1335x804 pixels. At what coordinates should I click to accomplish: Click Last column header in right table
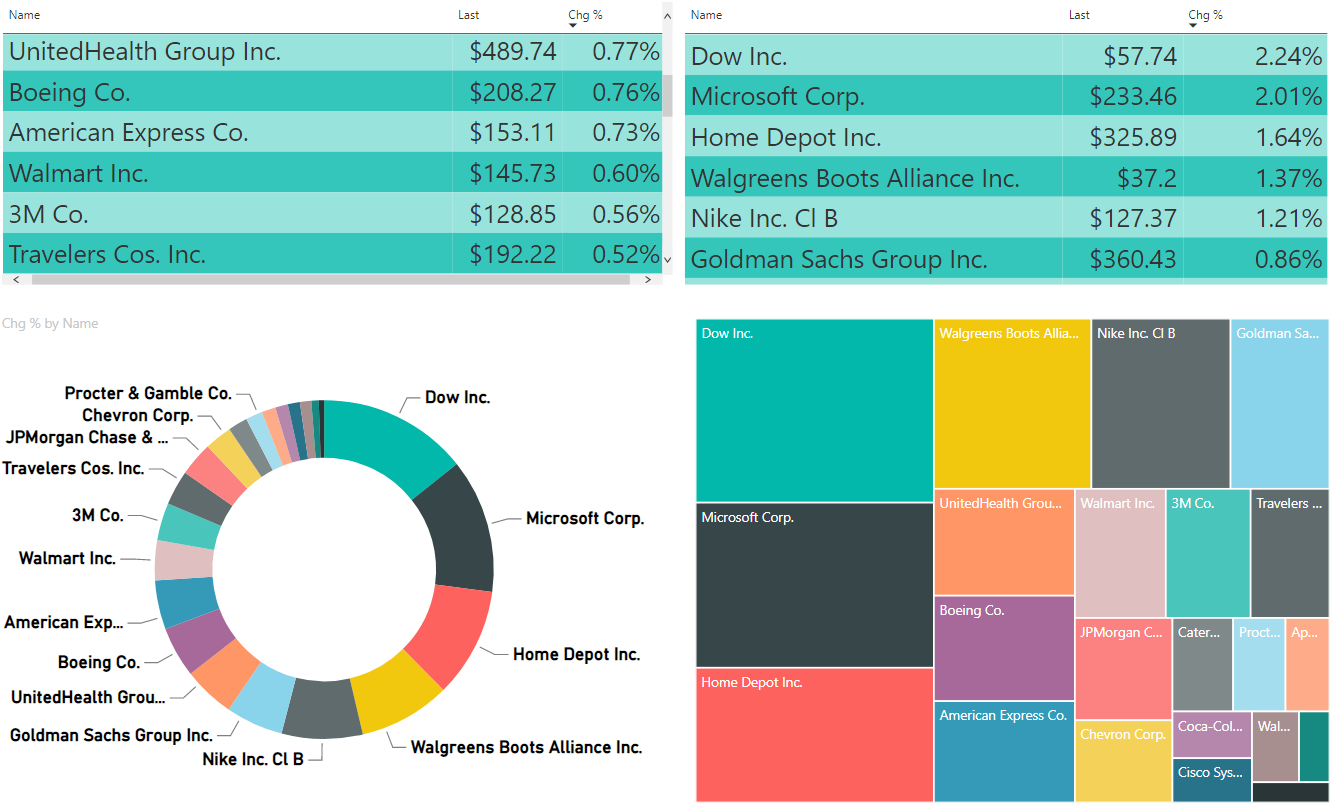click(x=1079, y=15)
